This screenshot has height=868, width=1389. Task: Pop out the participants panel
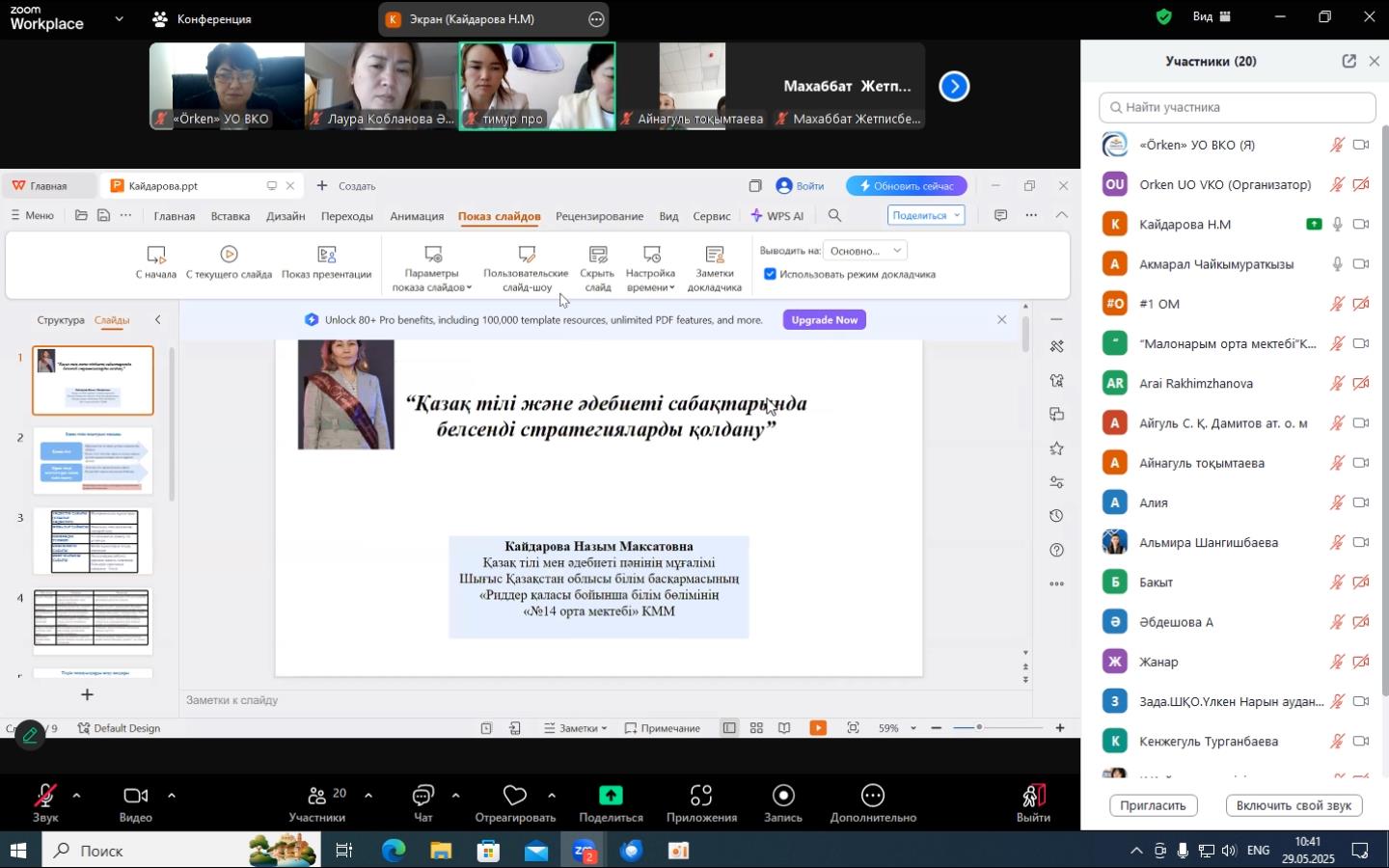pos(1348,62)
